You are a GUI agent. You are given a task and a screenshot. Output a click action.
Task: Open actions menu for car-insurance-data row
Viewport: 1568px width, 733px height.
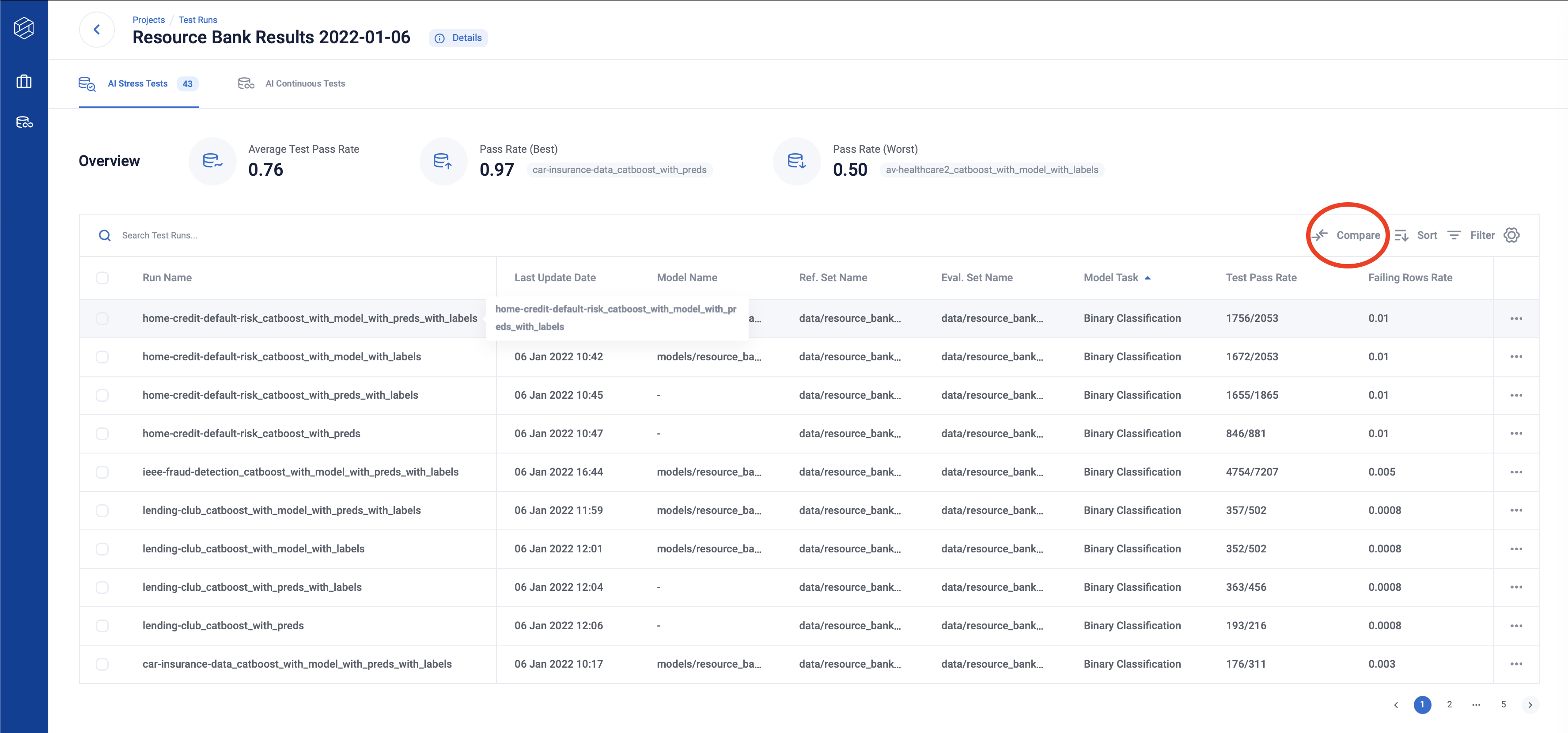tap(1516, 664)
